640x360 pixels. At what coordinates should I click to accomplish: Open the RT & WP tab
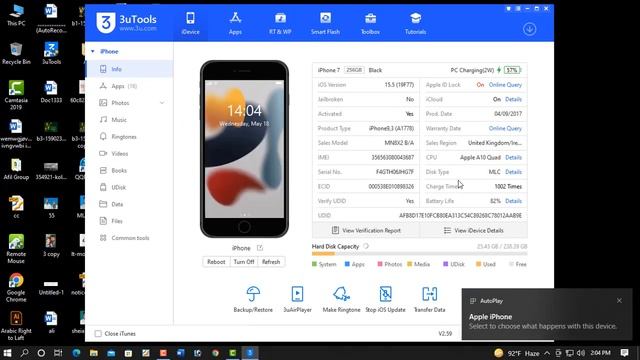pyautogui.click(x=280, y=23)
